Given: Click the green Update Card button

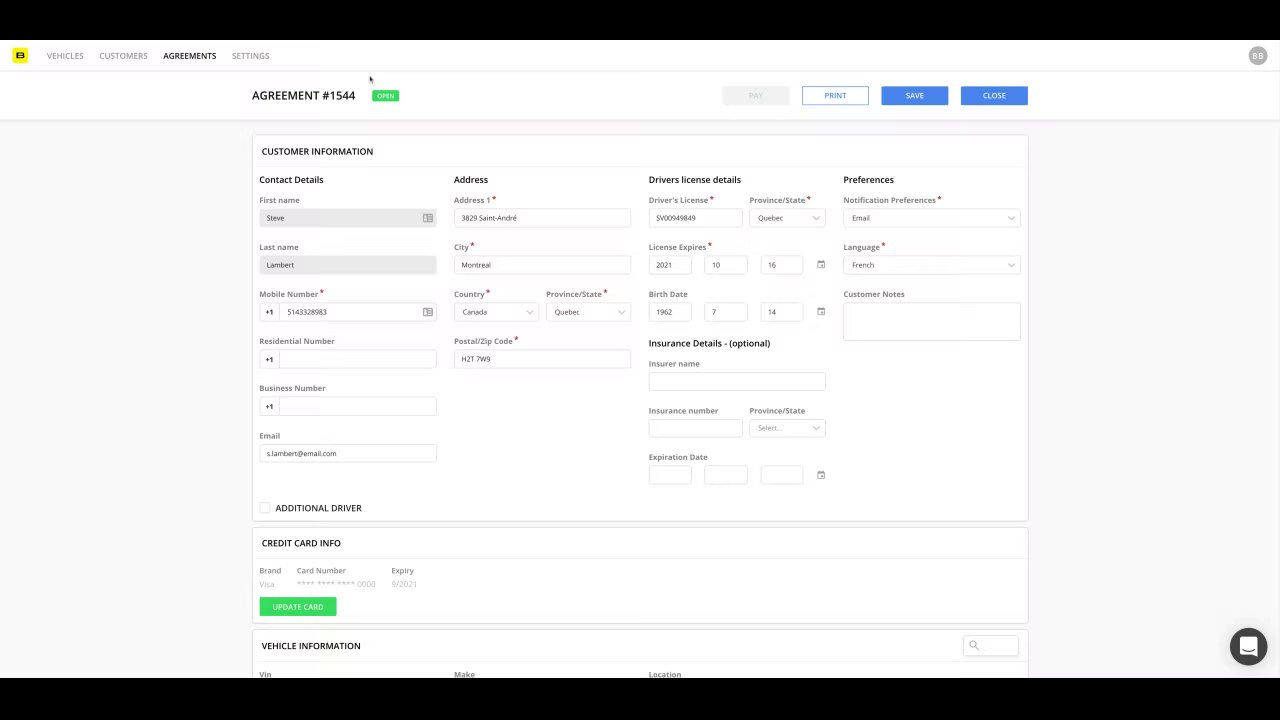Looking at the screenshot, I should click(x=298, y=607).
